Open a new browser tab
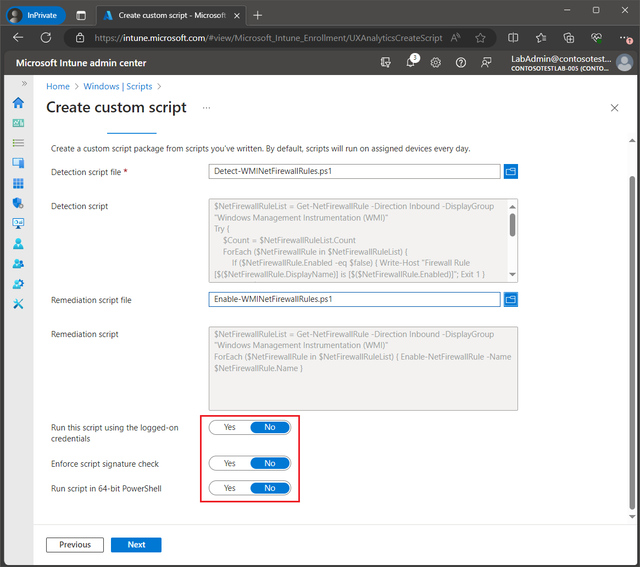The width and height of the screenshot is (640, 567). [258, 16]
